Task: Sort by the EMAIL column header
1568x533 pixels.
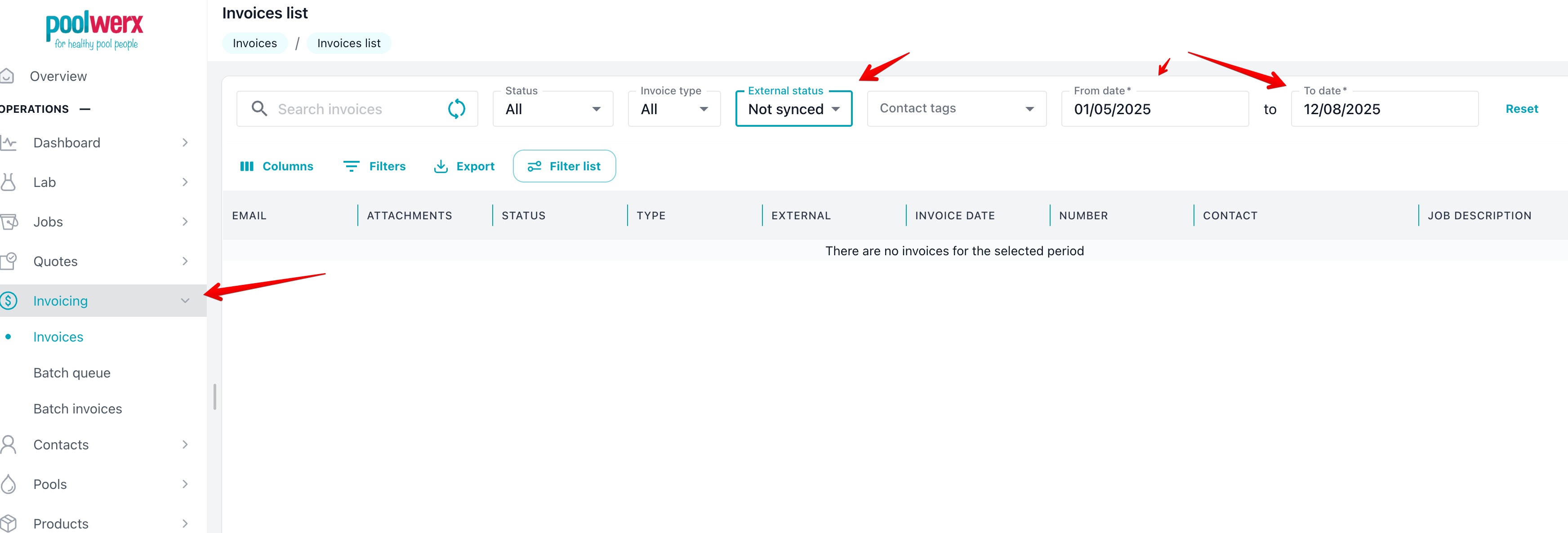Action: 249,215
